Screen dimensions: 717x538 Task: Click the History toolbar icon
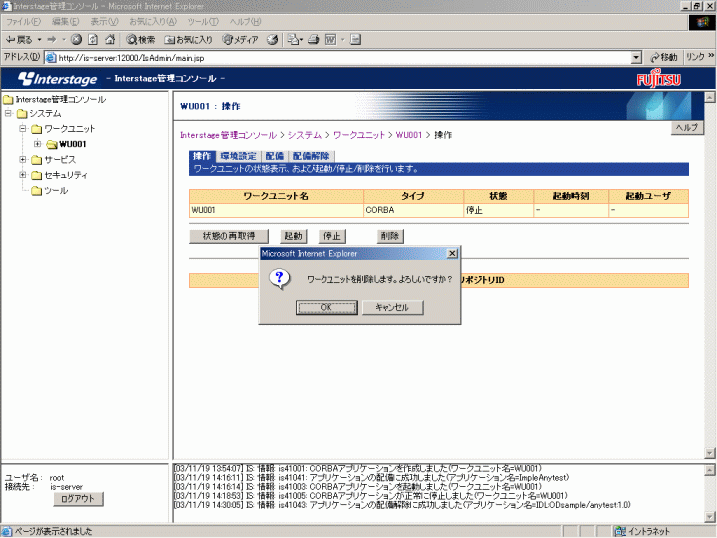click(271, 39)
